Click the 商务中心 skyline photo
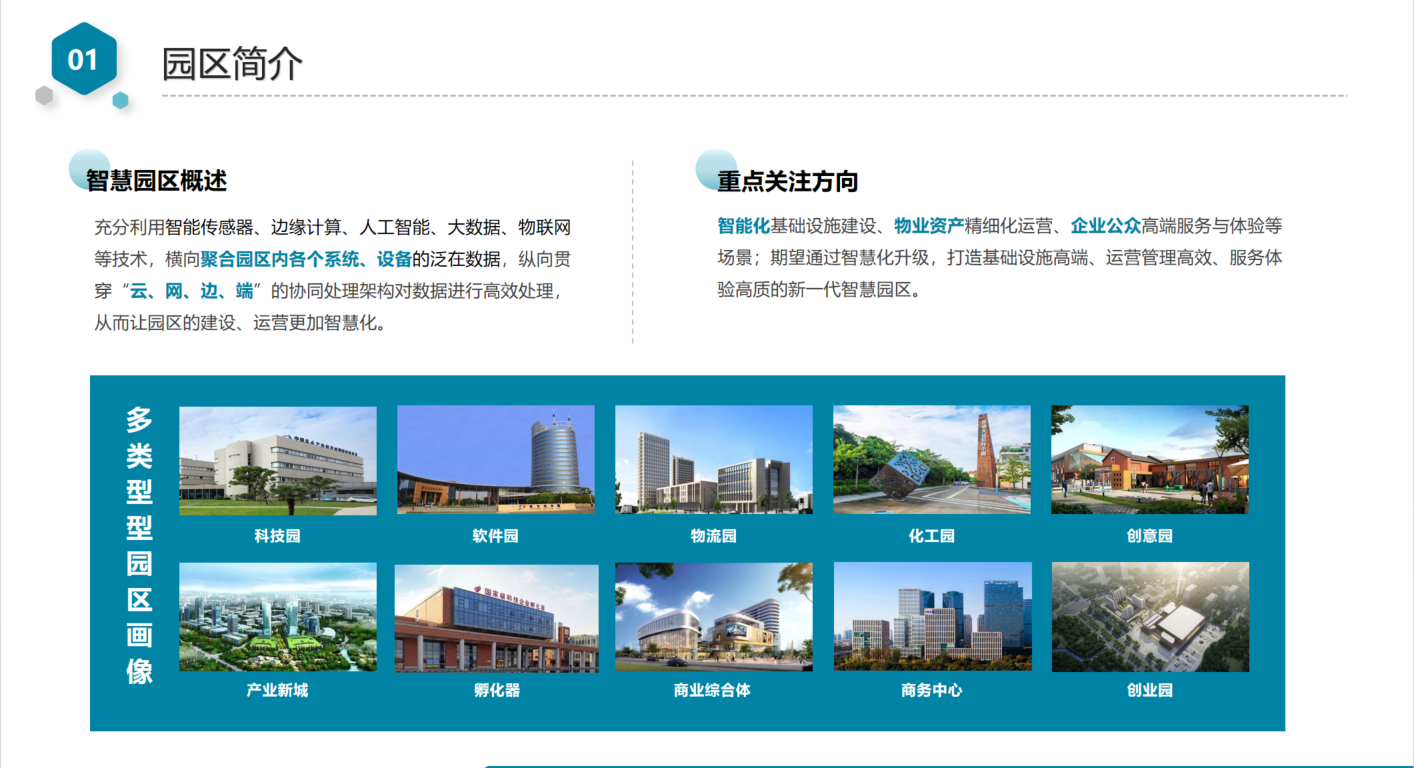This screenshot has height=768, width=1414. (932, 615)
